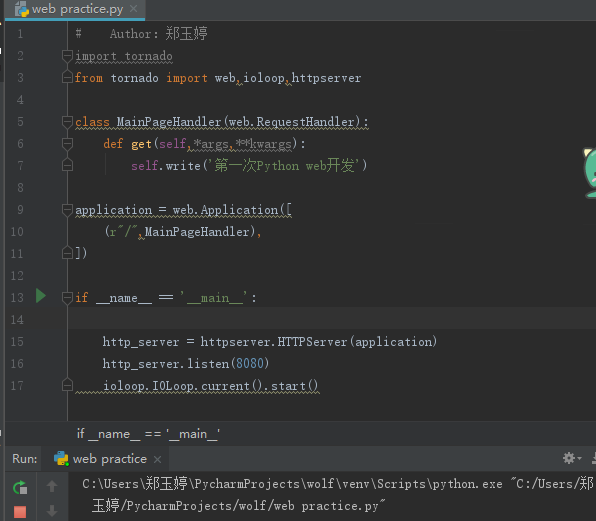Close the web practice.py editor tab
The height and width of the screenshot is (521, 596).
click(x=133, y=8)
